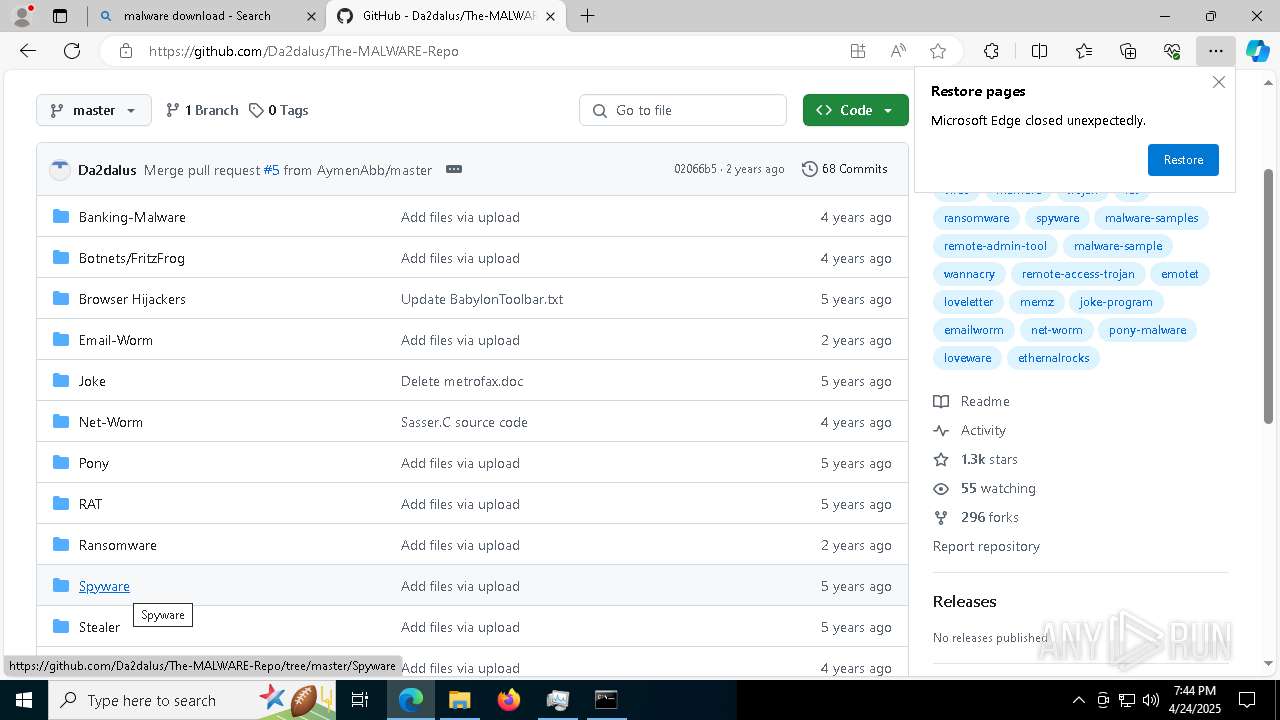This screenshot has width=1280, height=720.
Task: View the 1.3k stars link
Action: coord(975,459)
